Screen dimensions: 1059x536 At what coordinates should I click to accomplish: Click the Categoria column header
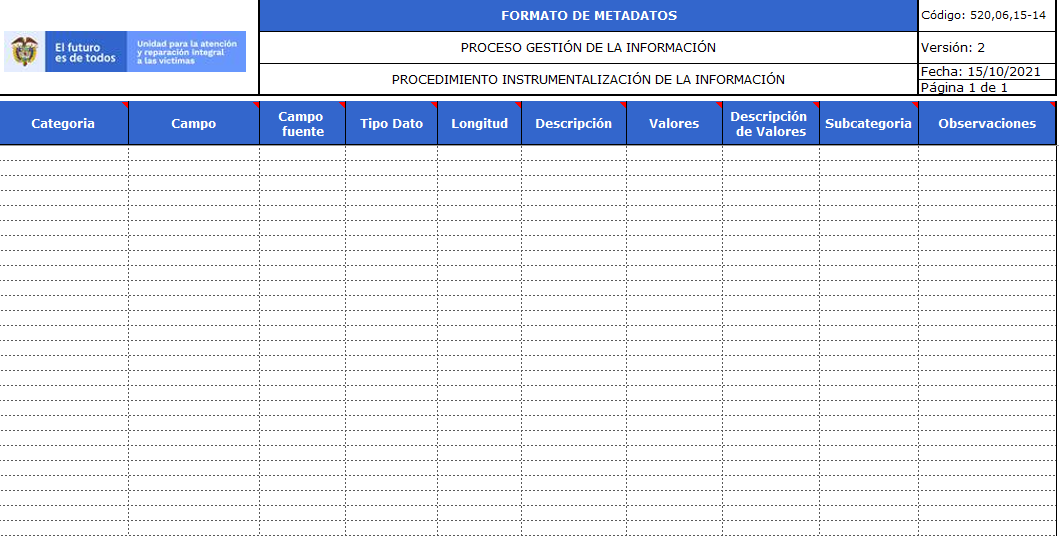pyautogui.click(x=63, y=124)
